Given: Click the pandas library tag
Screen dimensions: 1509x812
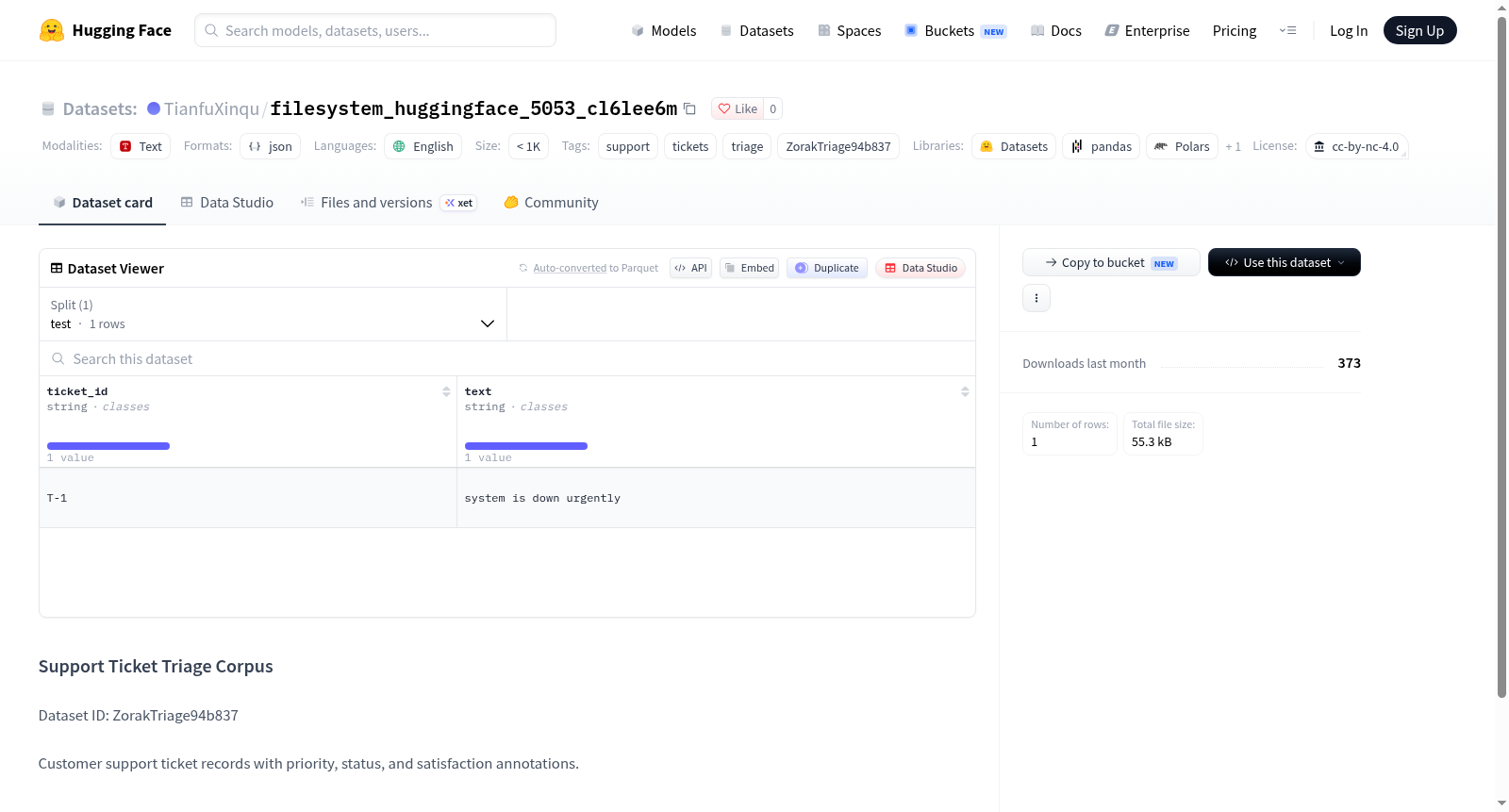Looking at the screenshot, I should (1102, 146).
